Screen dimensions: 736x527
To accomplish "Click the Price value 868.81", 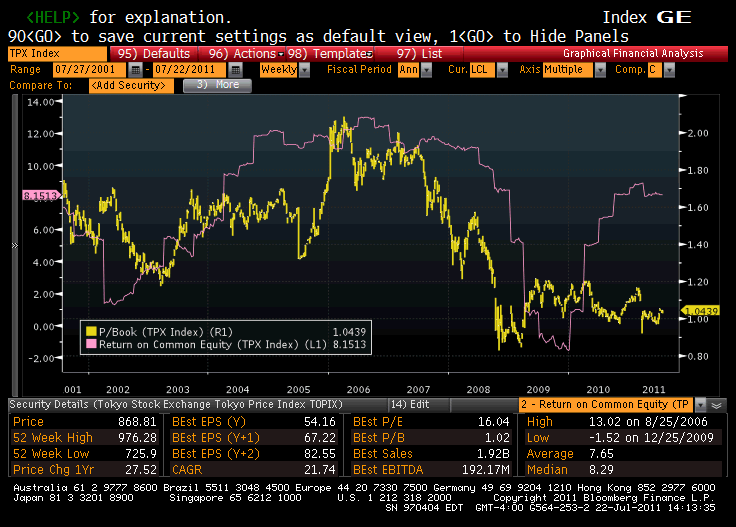I will [x=137, y=422].
